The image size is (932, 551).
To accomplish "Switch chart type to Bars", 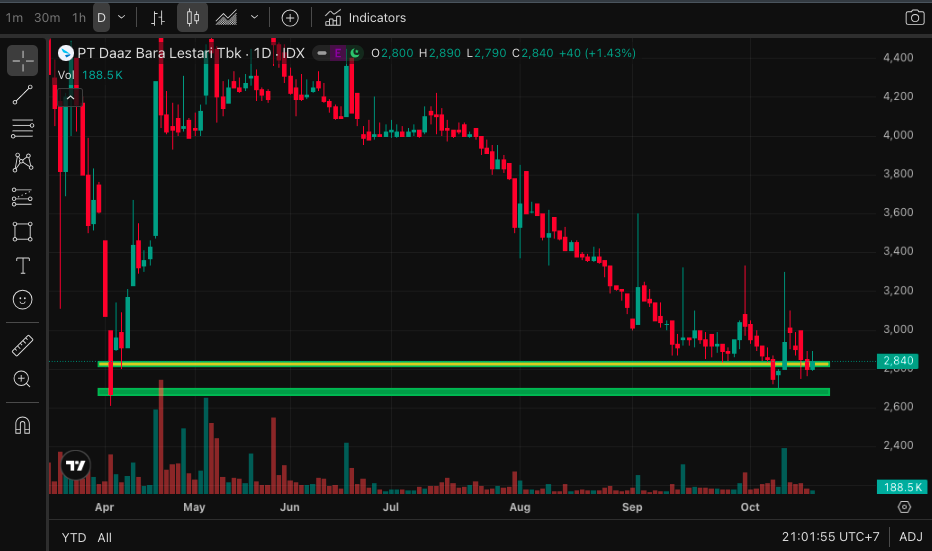I will pyautogui.click(x=158, y=18).
